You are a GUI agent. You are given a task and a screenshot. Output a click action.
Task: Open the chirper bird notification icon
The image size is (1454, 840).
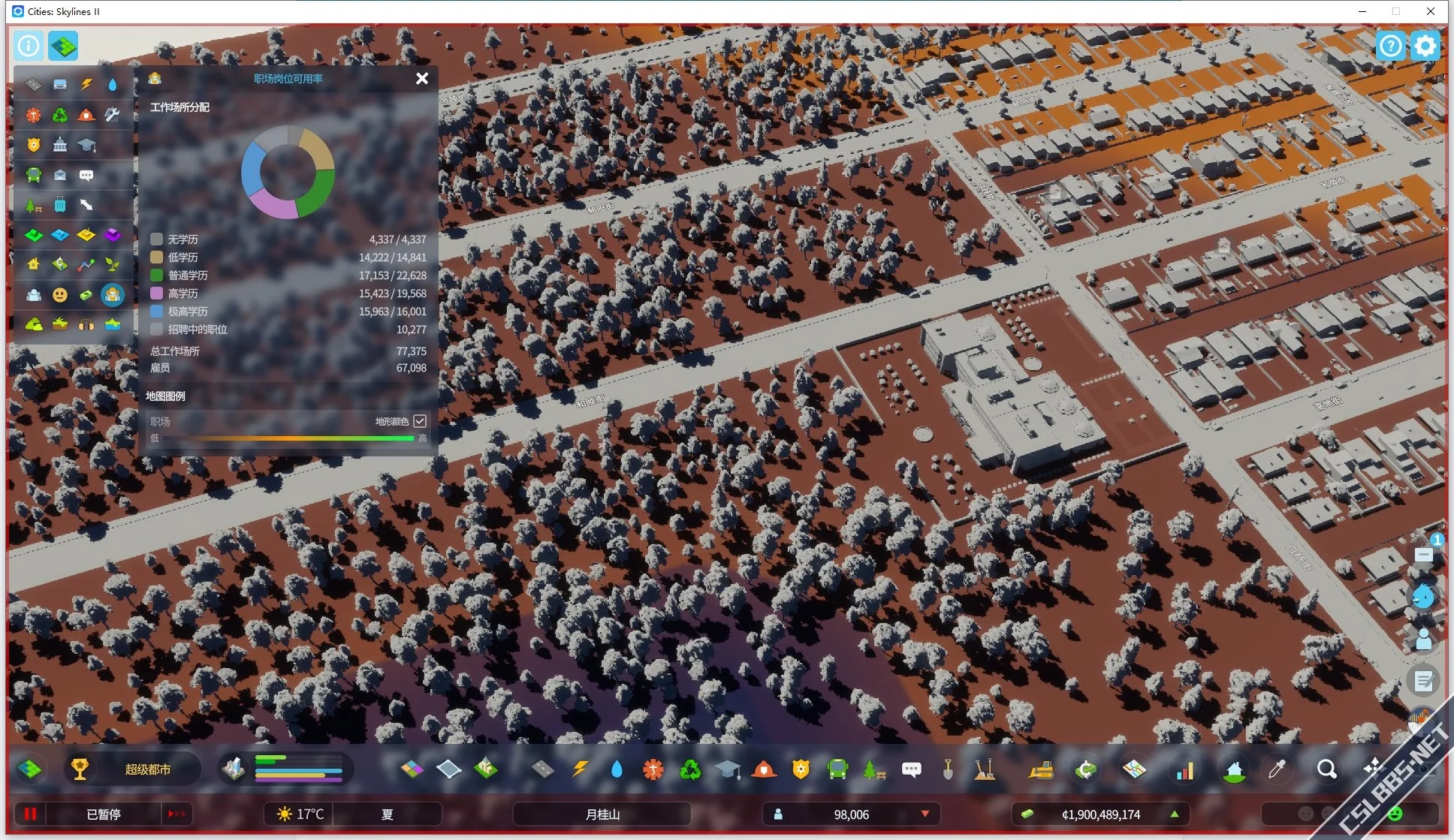coord(1423,597)
